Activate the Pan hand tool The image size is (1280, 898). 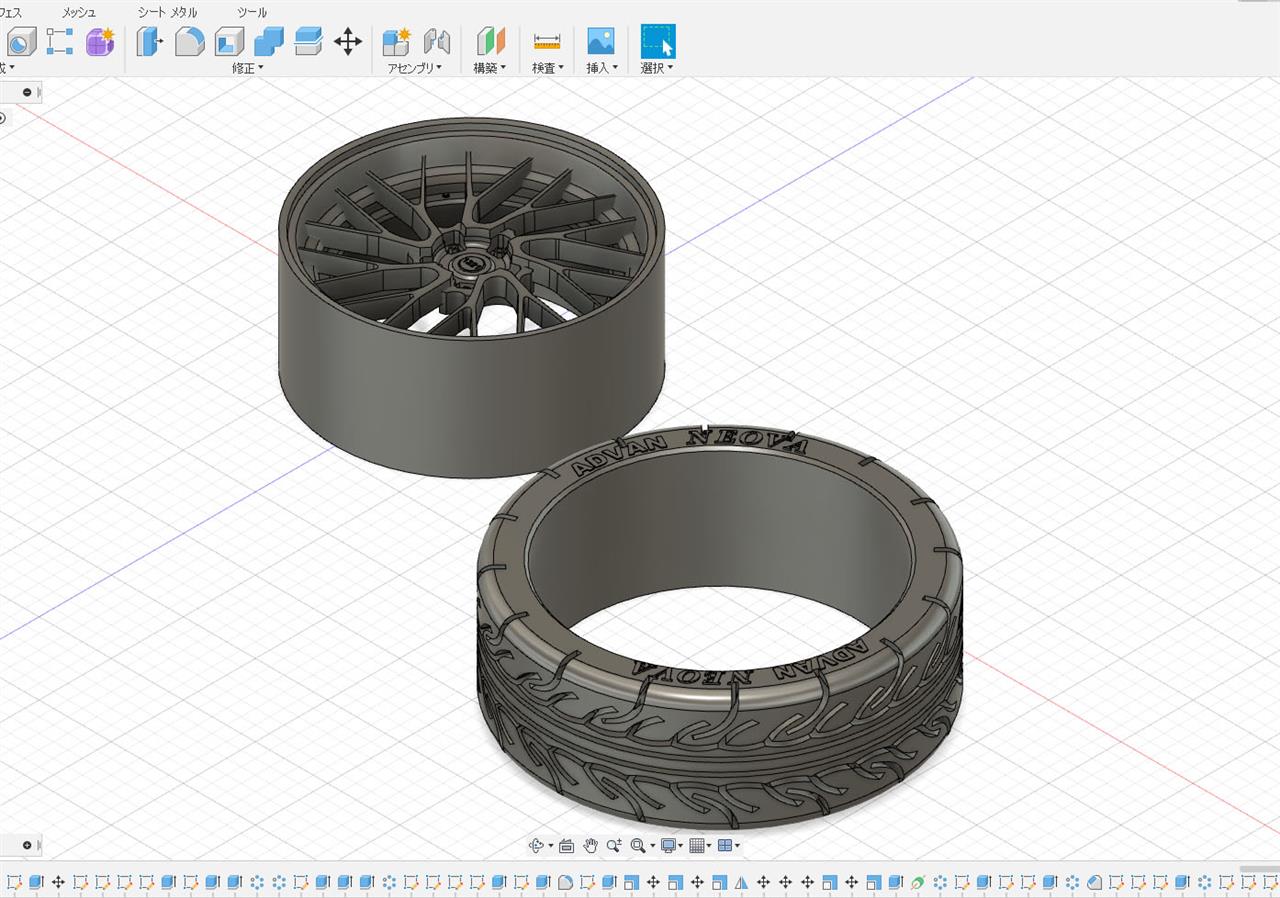[590, 845]
